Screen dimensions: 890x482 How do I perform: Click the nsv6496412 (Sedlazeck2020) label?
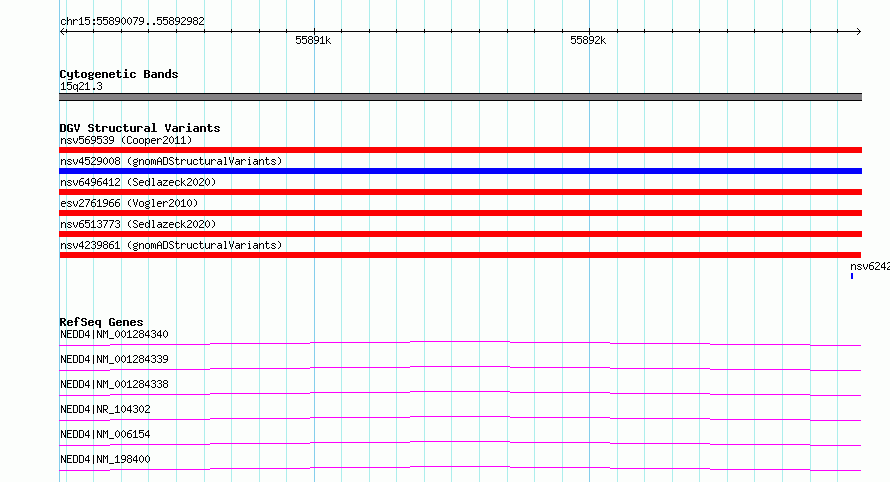click(138, 182)
